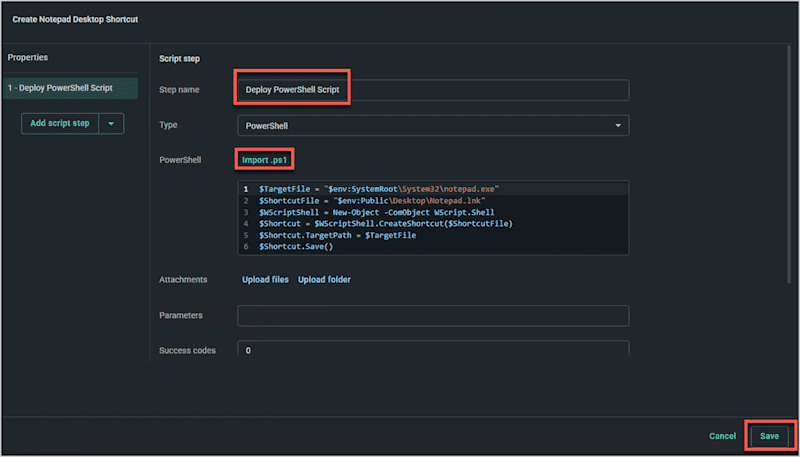Click the Upload folder link

324,280
